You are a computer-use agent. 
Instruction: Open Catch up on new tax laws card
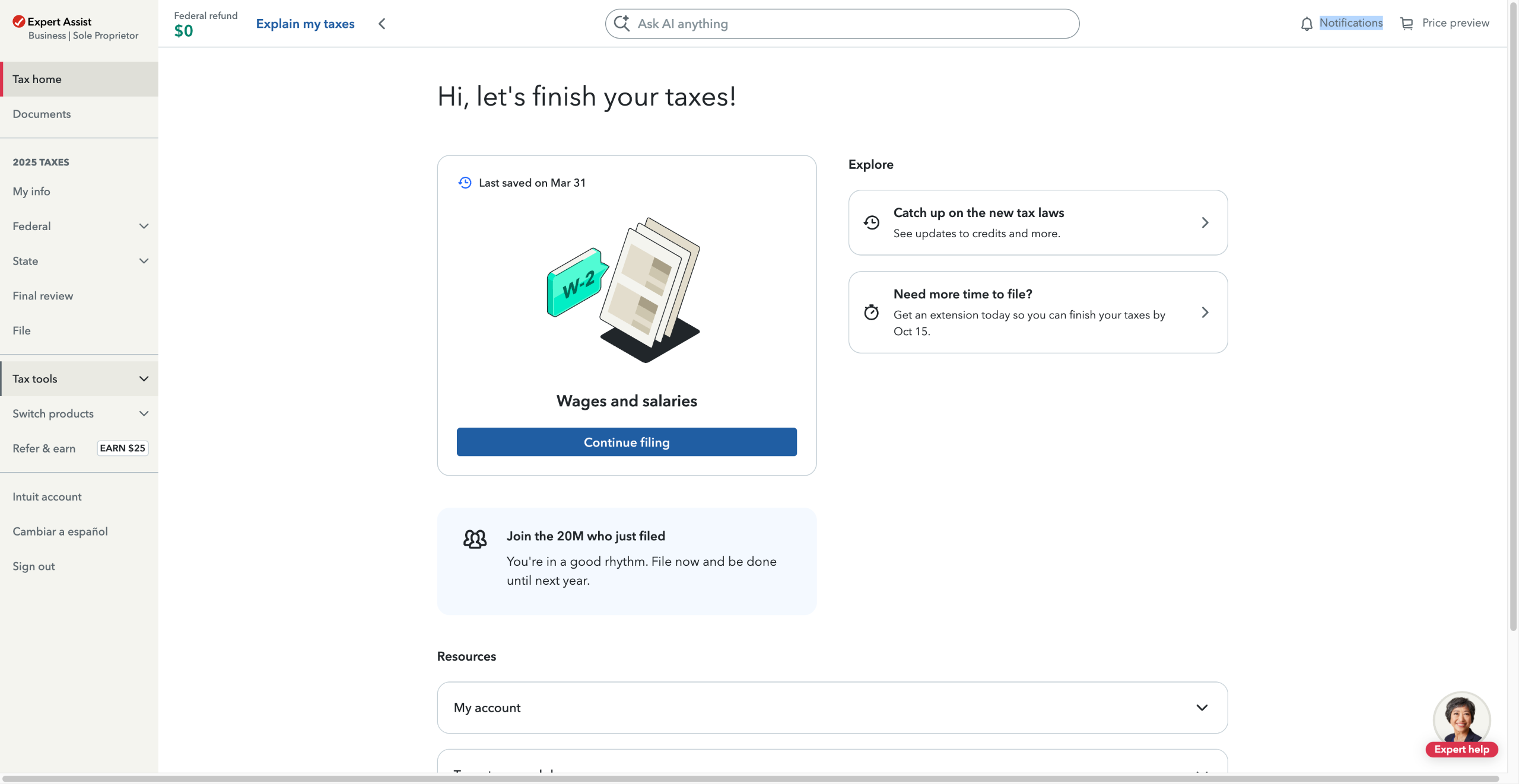click(x=1038, y=222)
